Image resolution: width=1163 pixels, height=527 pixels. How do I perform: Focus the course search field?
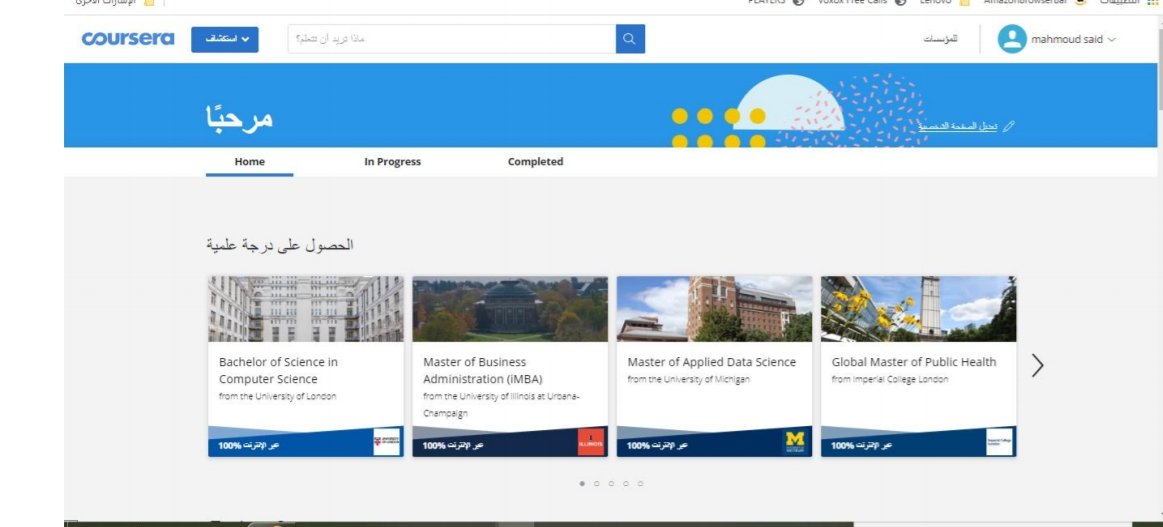tap(452, 39)
